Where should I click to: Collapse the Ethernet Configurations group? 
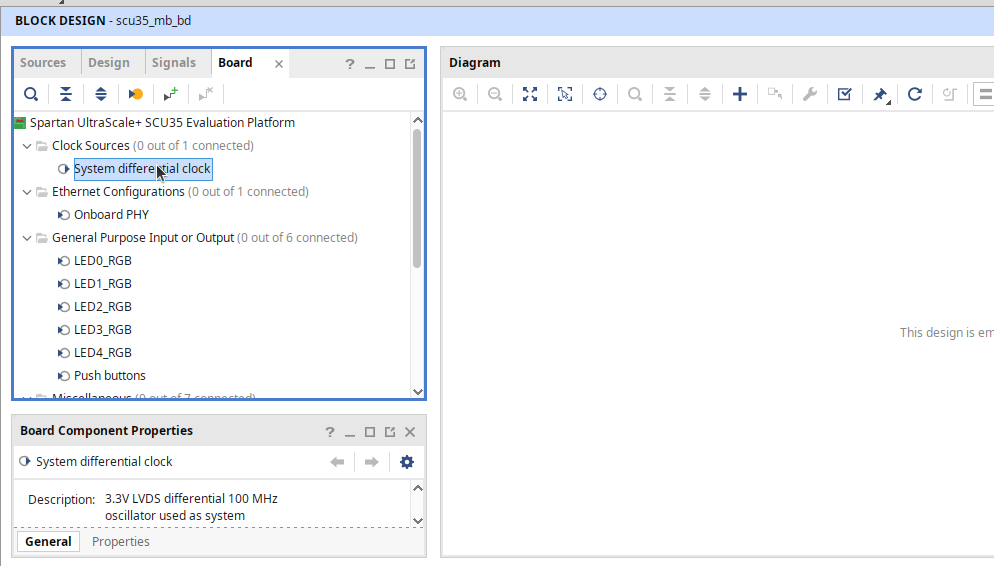27,192
